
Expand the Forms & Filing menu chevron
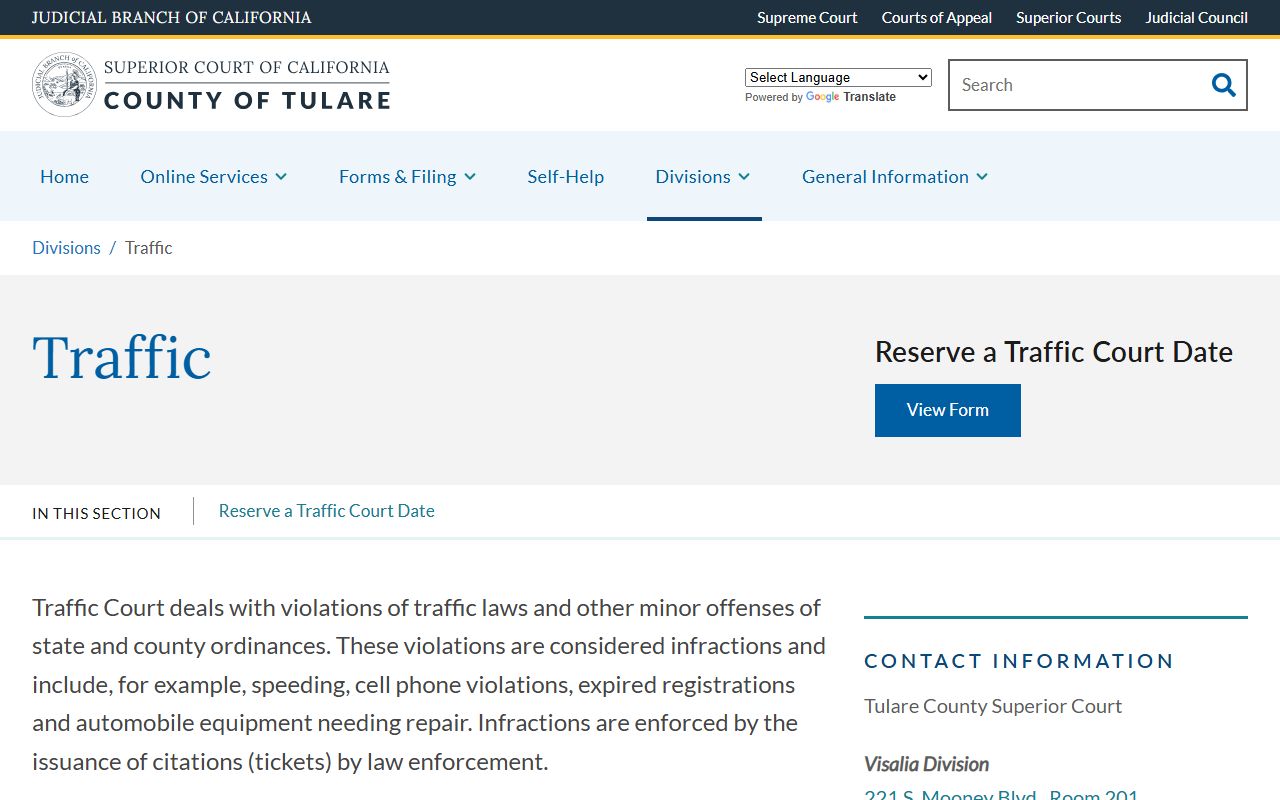click(470, 177)
